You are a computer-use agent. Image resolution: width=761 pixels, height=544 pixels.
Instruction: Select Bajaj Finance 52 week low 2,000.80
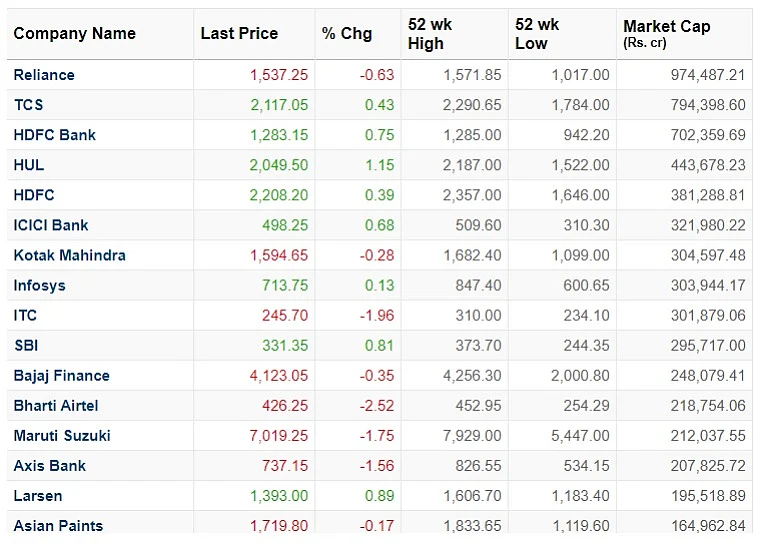click(580, 376)
